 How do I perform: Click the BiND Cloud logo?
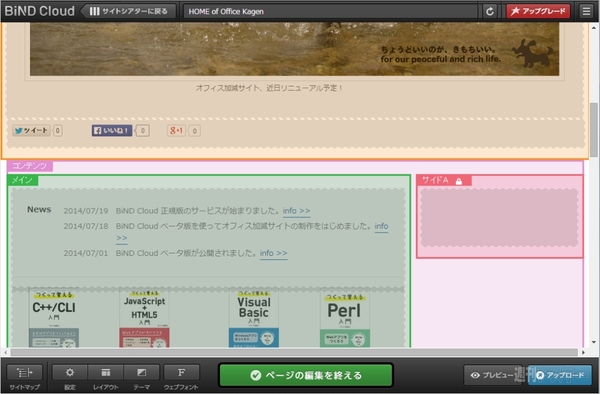pyautogui.click(x=39, y=11)
